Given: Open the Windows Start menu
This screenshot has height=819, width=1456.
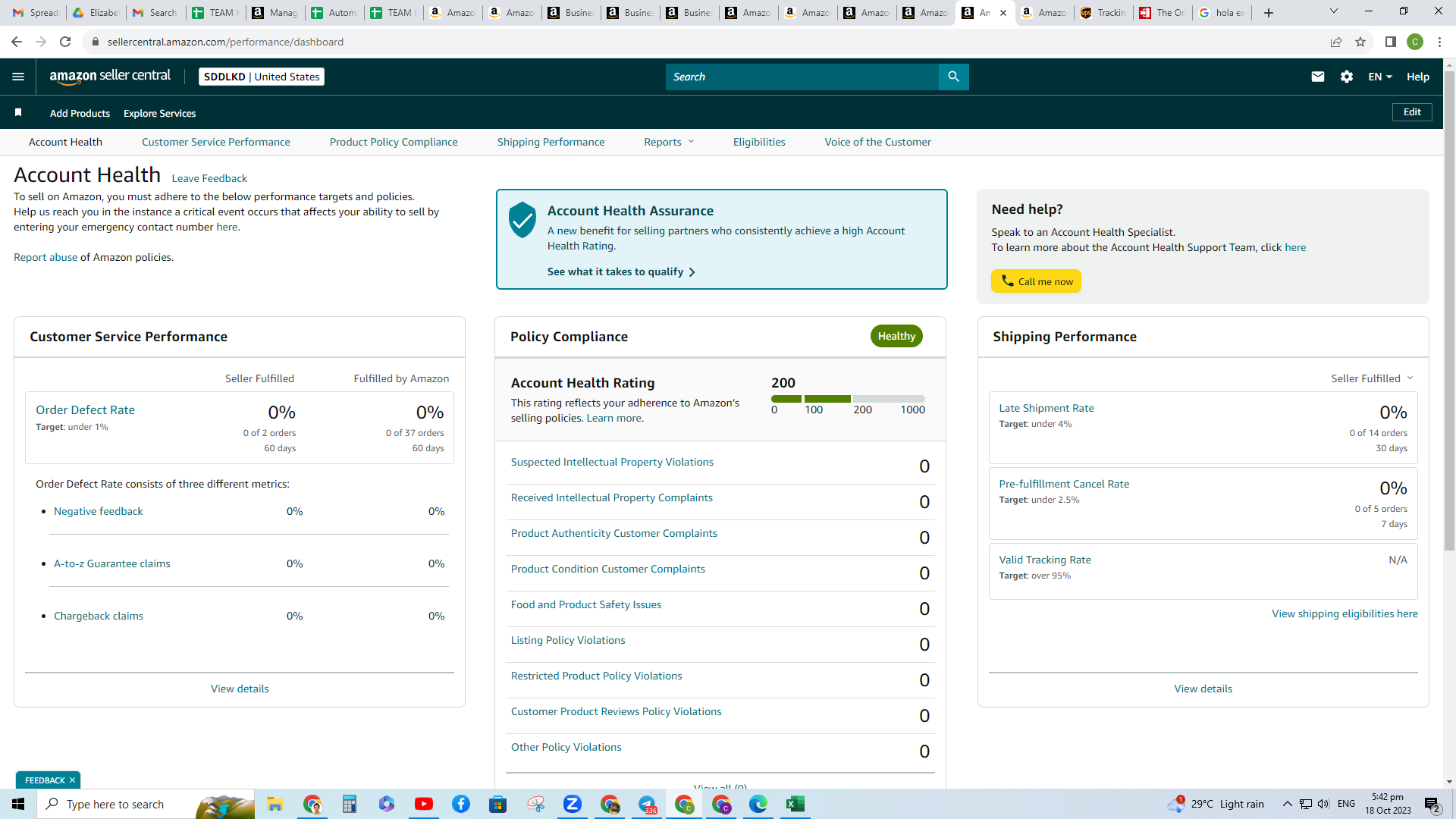Looking at the screenshot, I should pos(18,804).
